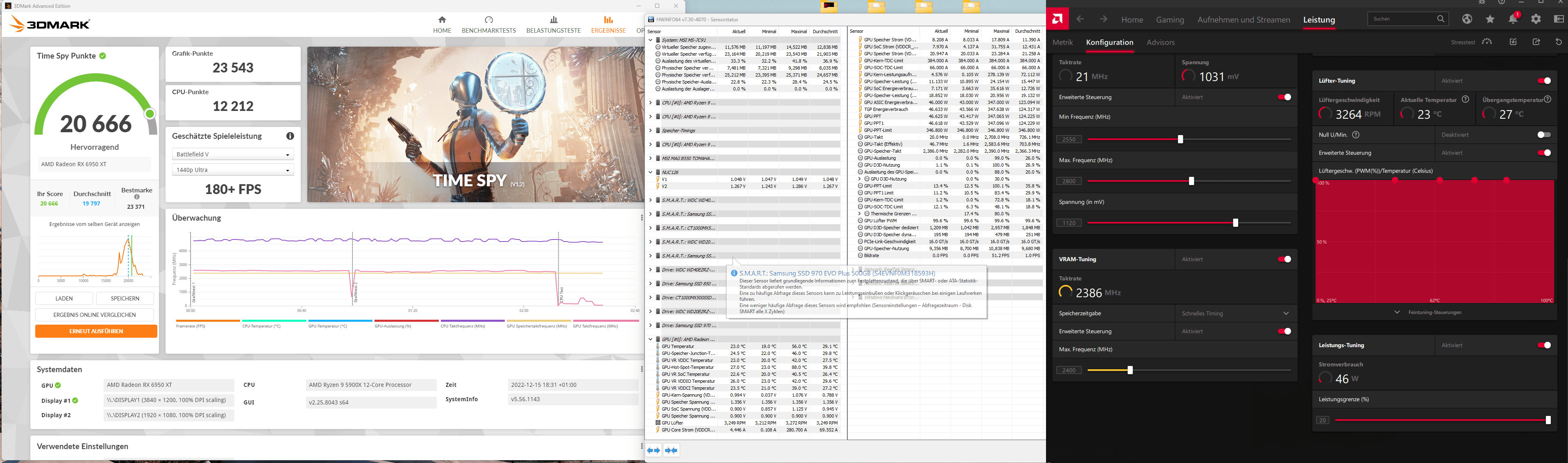Open 3DMark BELASTUNGSTESTE tab
Image resolution: width=1568 pixels, height=463 pixels.
tap(553, 25)
